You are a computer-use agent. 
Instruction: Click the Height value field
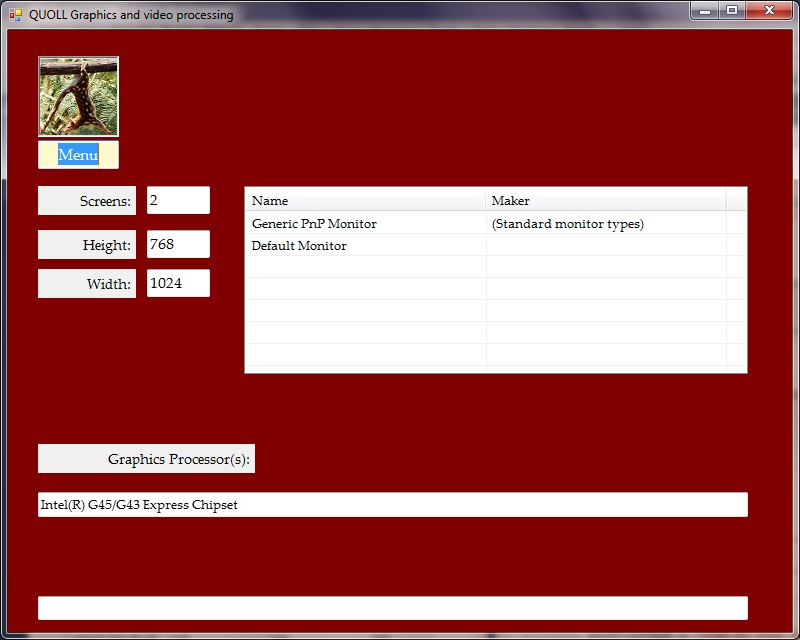tap(178, 245)
